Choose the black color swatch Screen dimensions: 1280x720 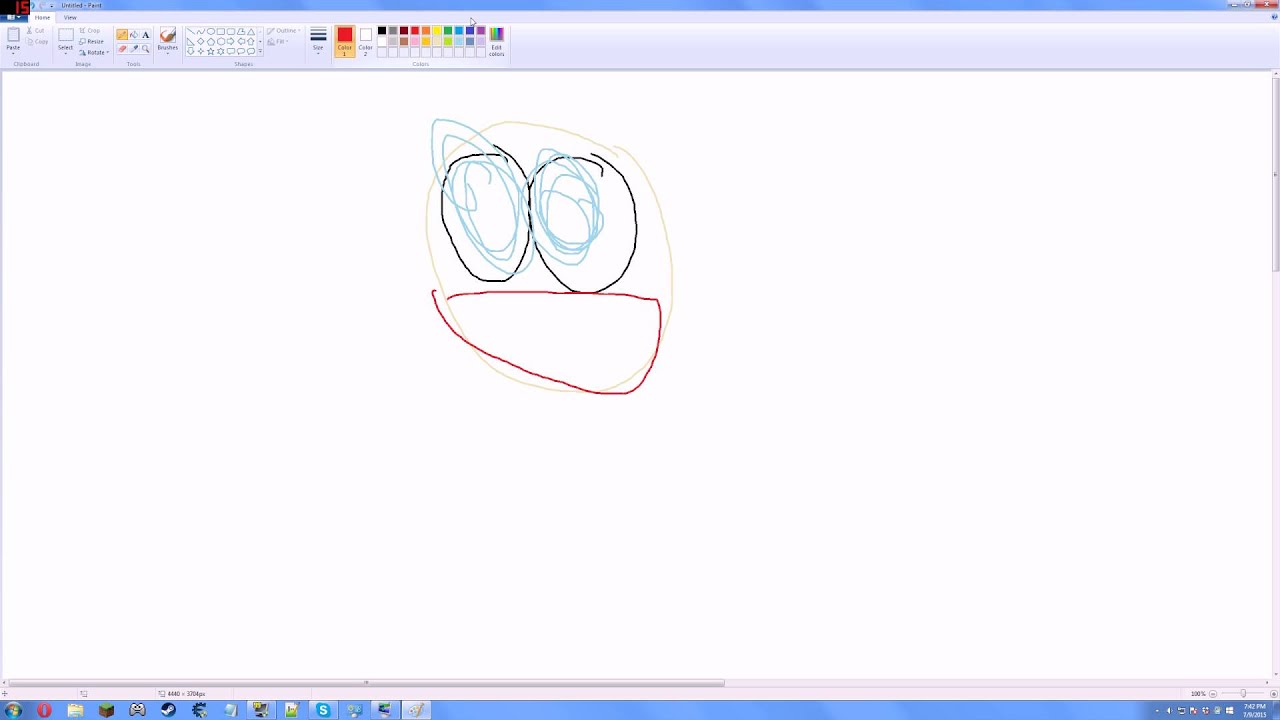382,30
